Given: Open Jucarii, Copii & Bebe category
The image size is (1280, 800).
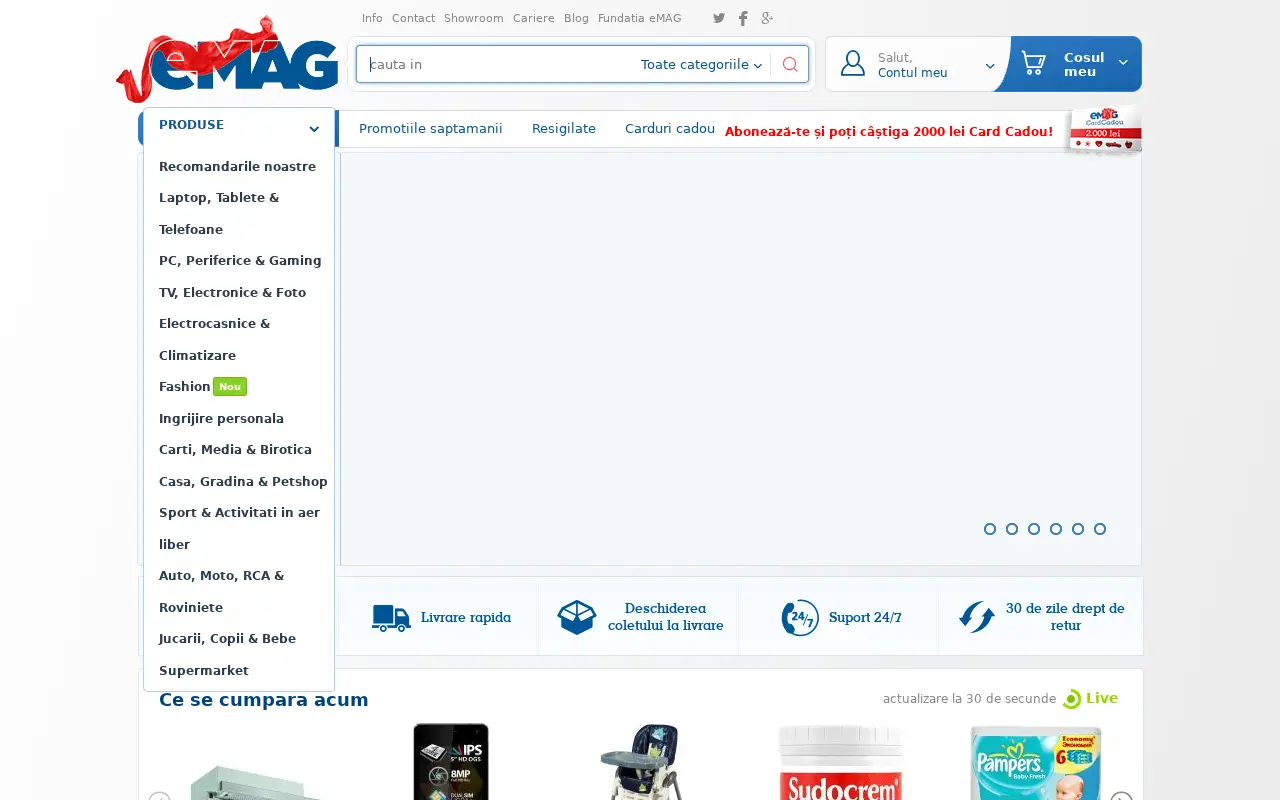Looking at the screenshot, I should (x=227, y=638).
